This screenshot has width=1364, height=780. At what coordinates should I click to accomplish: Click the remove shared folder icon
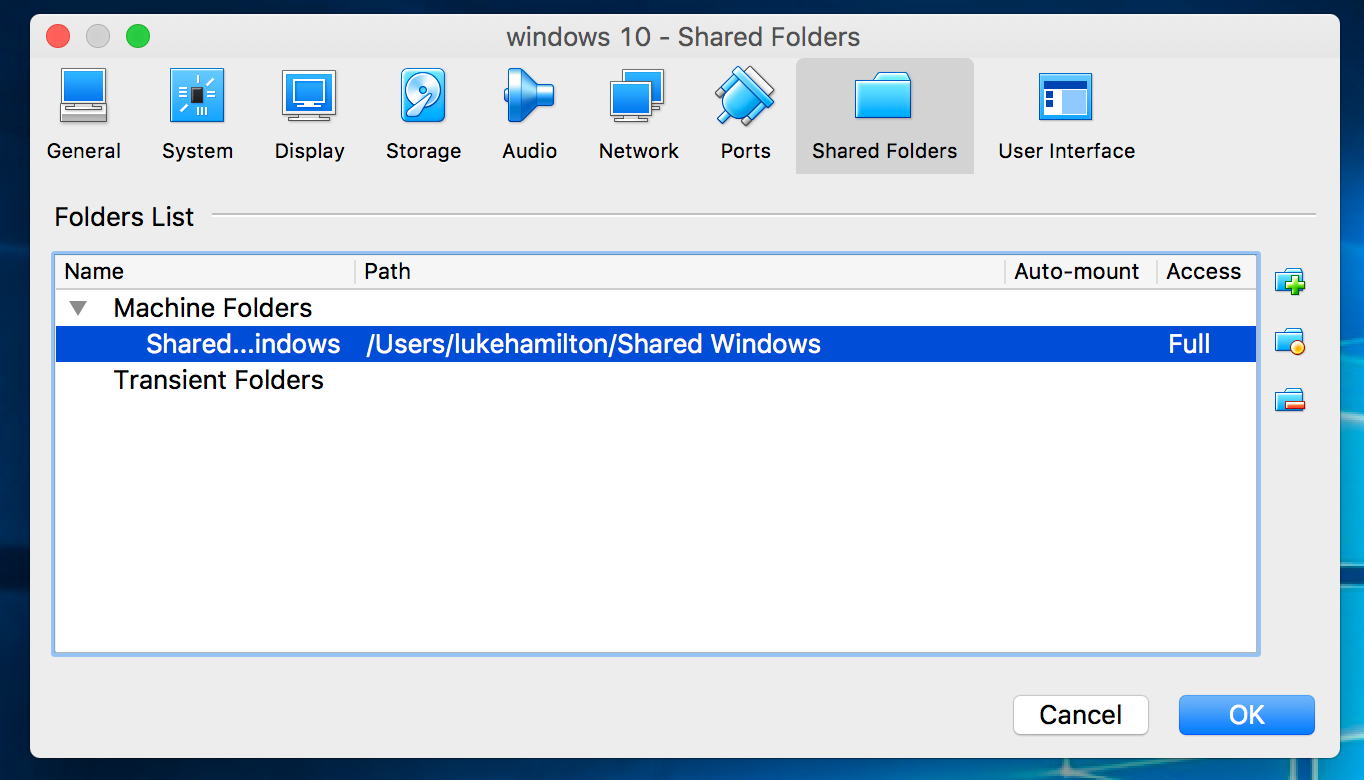[x=1290, y=401]
